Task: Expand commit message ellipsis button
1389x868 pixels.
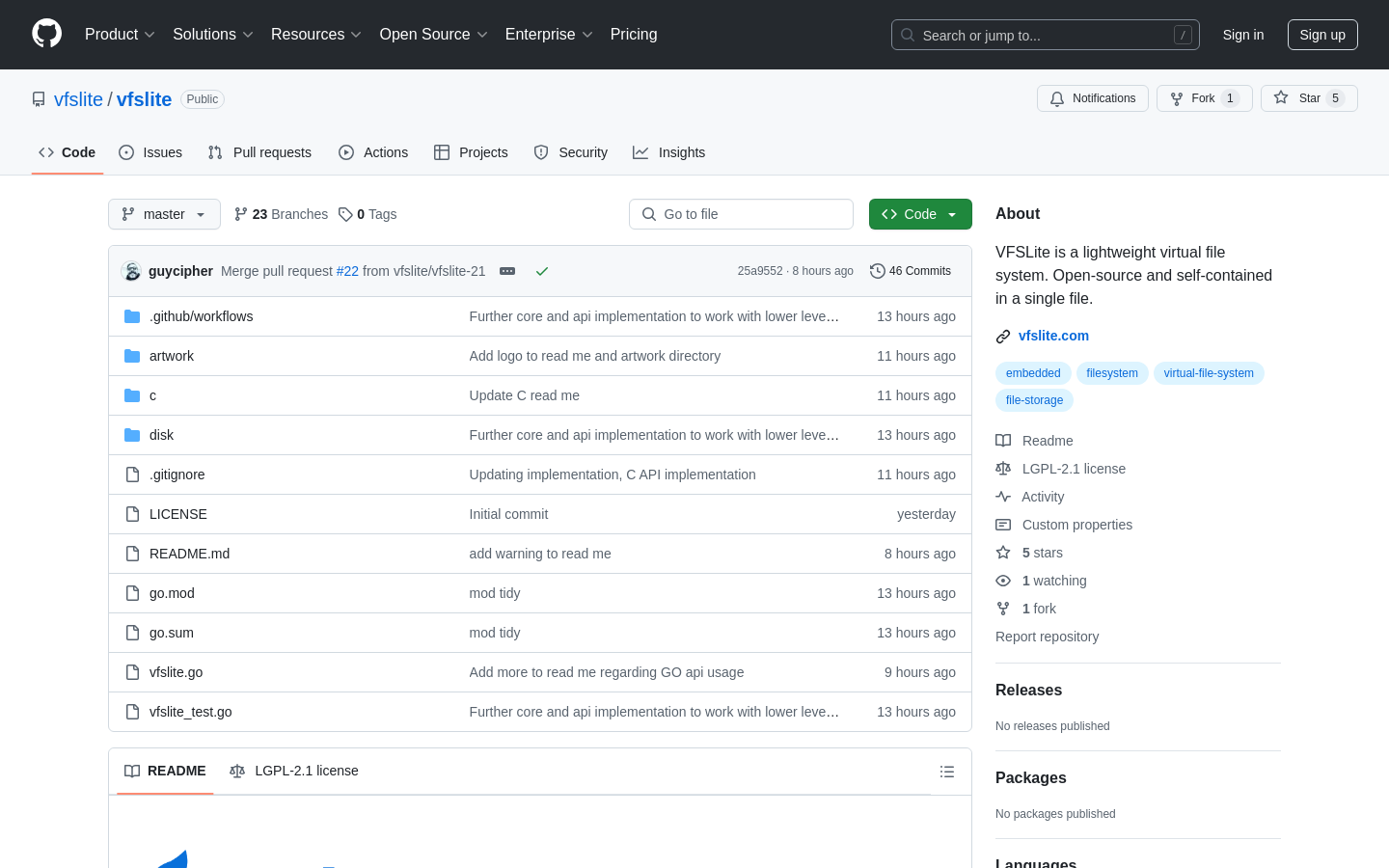Action: (507, 271)
